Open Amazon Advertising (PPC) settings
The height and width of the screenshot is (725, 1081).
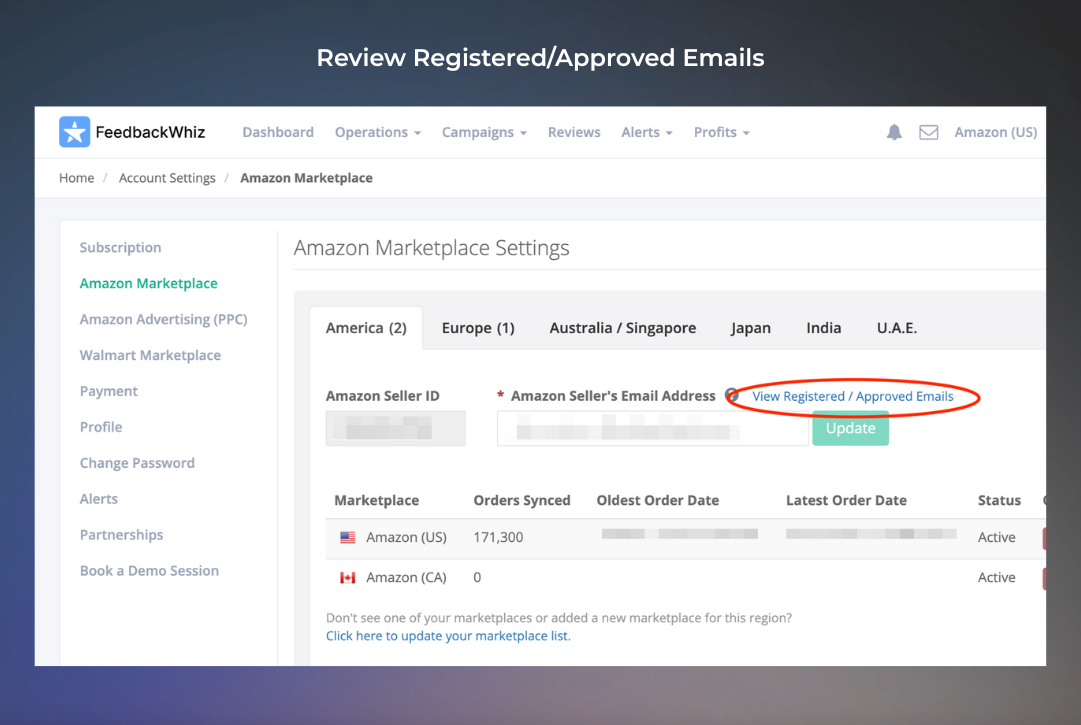163,319
